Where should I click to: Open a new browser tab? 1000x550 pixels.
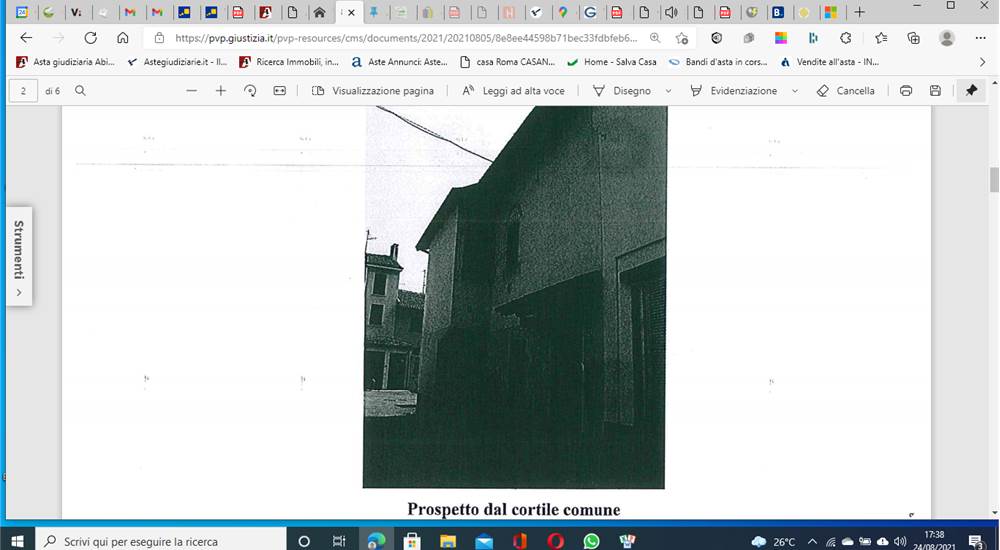(x=859, y=12)
